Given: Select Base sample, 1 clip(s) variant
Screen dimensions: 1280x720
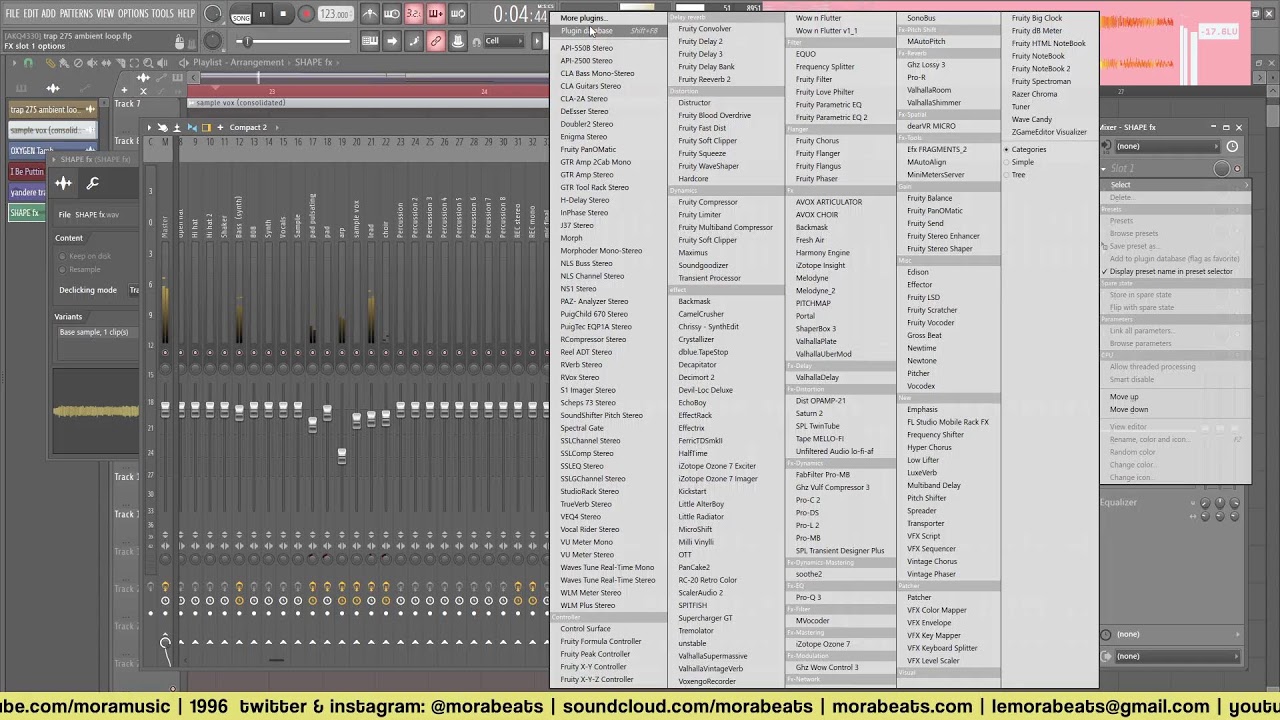Looking at the screenshot, I should tap(96, 332).
